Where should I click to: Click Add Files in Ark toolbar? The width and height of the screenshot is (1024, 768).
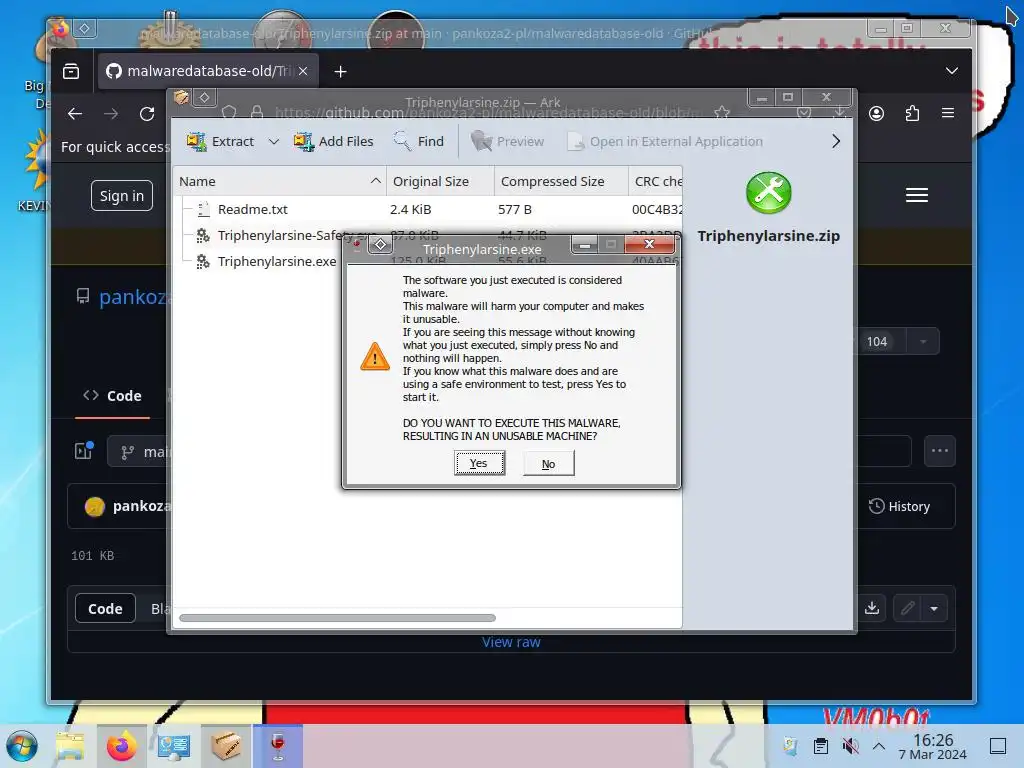click(x=334, y=141)
